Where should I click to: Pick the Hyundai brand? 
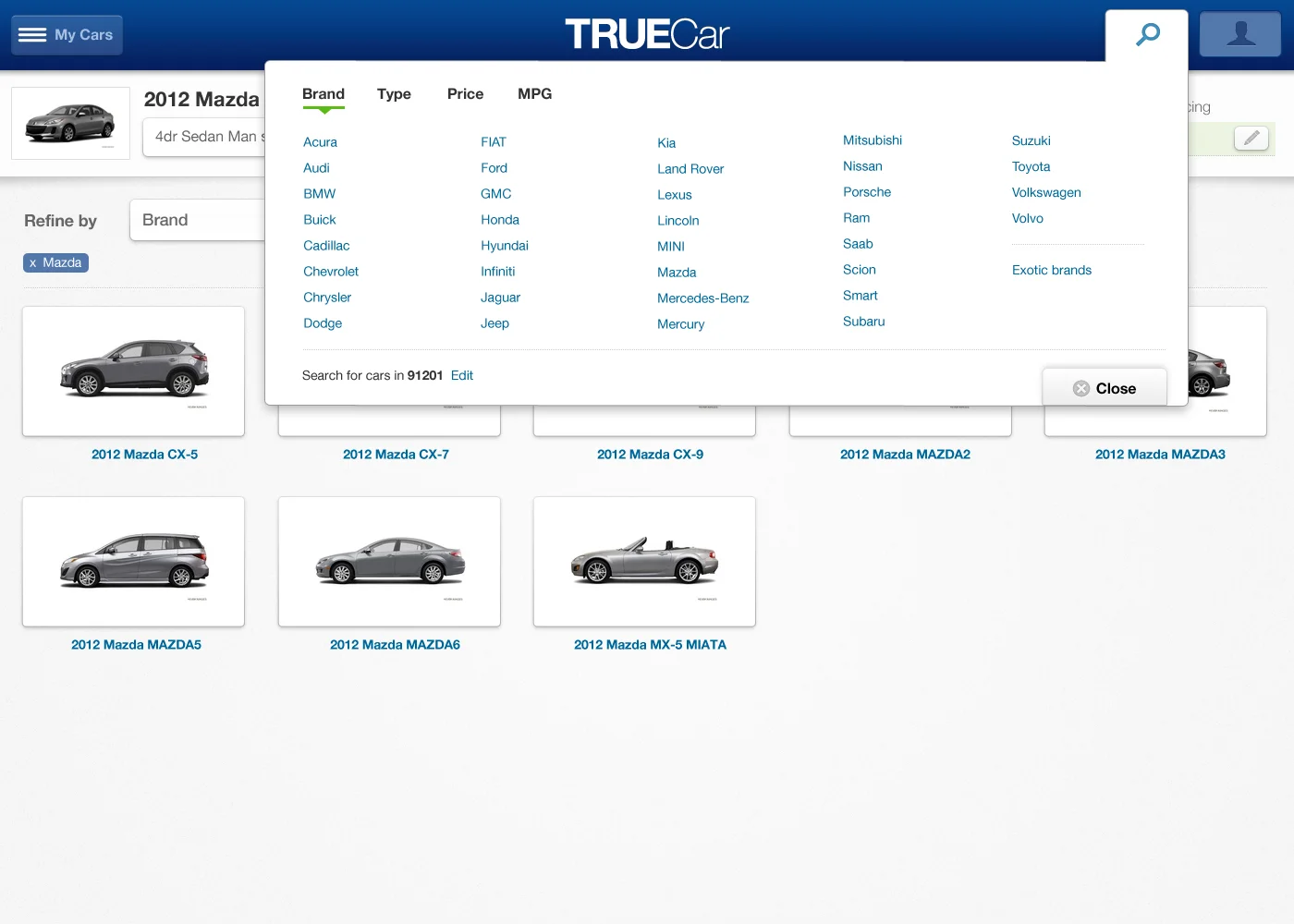coord(505,246)
